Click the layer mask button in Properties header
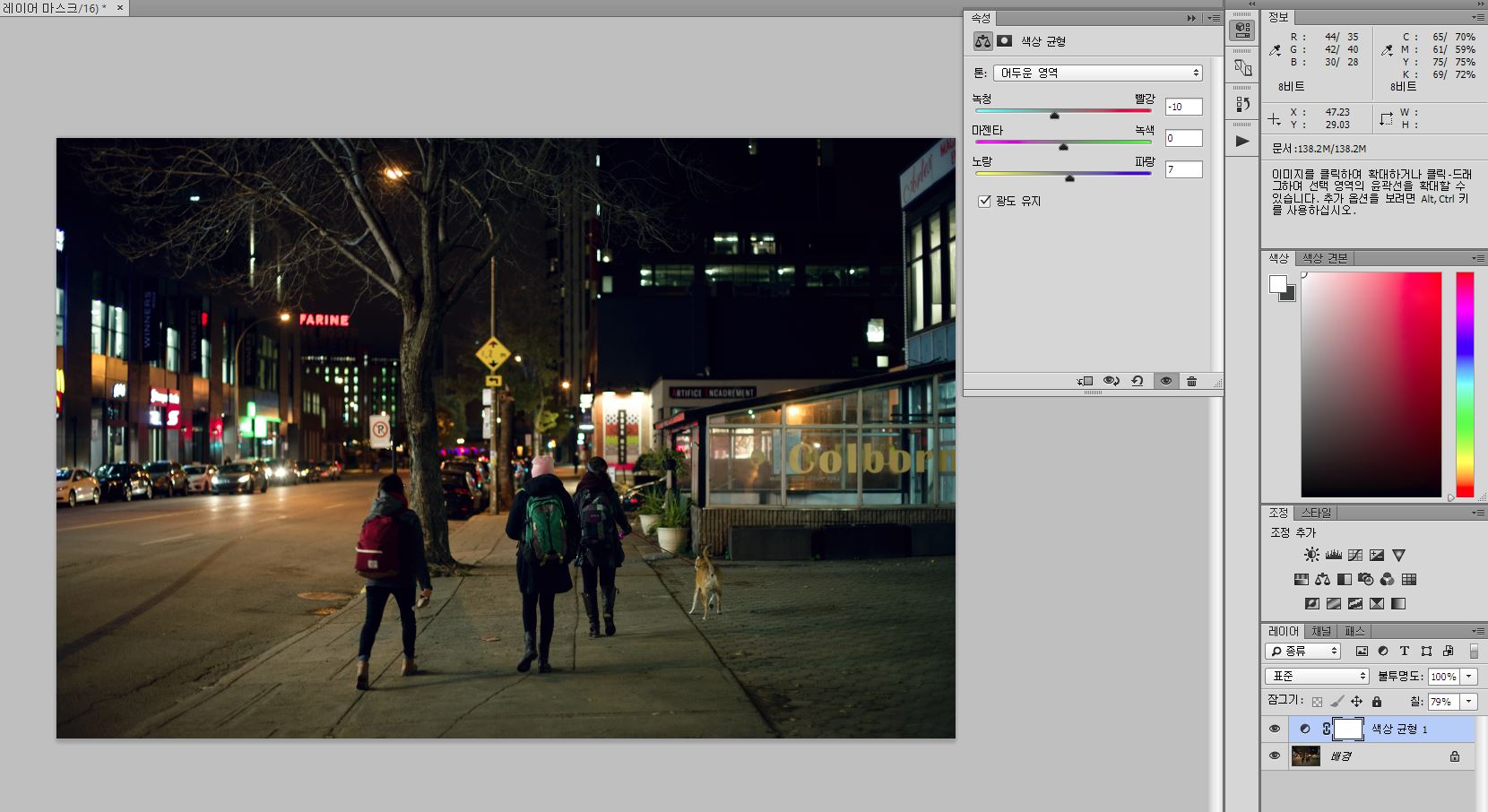The width and height of the screenshot is (1488, 812). 1005,41
